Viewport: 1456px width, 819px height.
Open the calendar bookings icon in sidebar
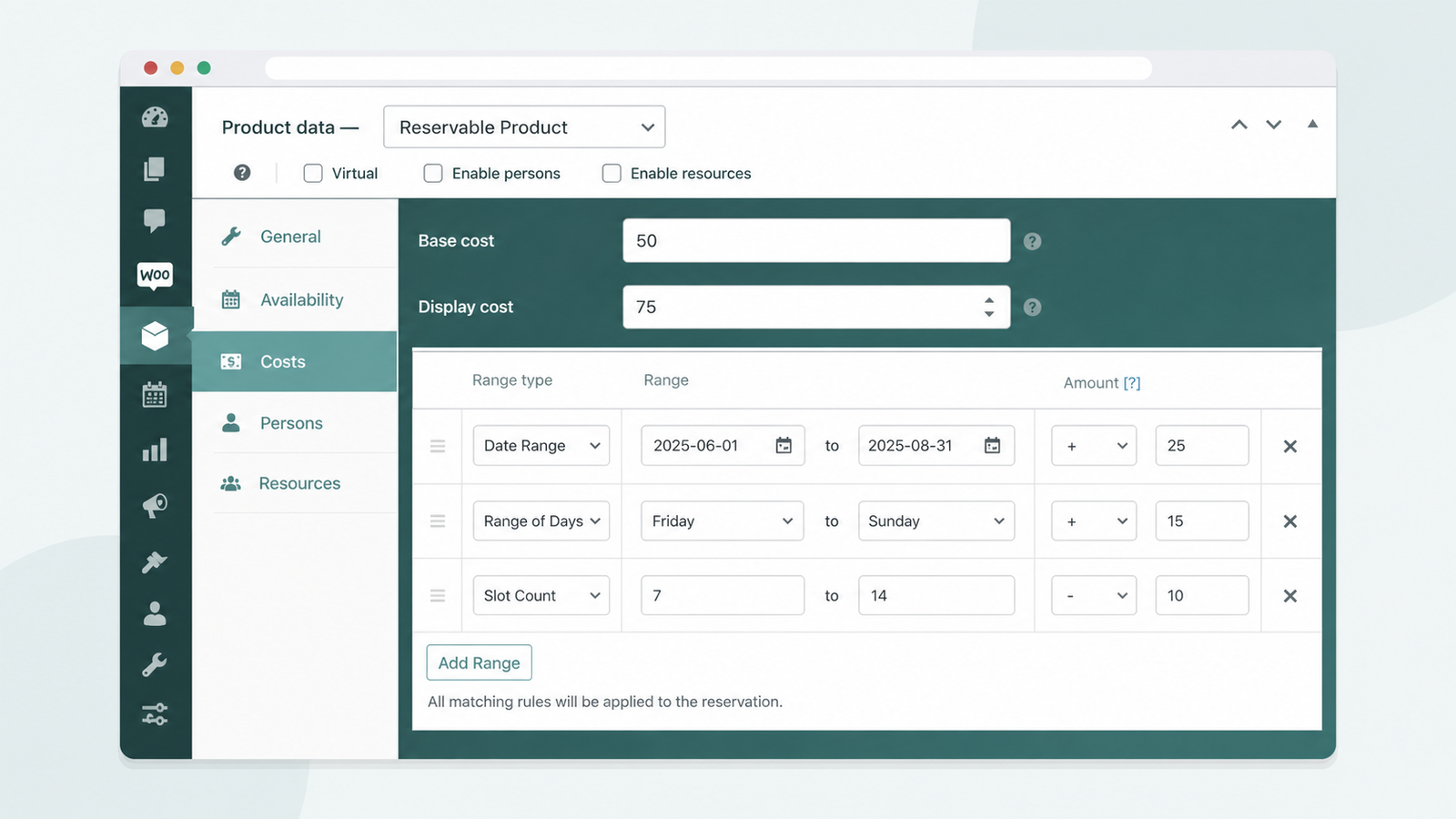point(155,394)
